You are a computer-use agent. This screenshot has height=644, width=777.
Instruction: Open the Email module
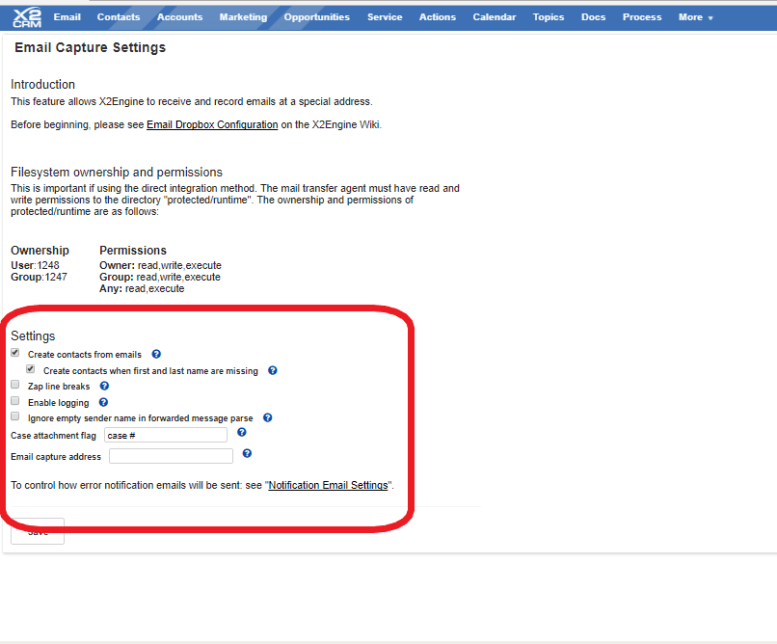pyautogui.click(x=67, y=17)
